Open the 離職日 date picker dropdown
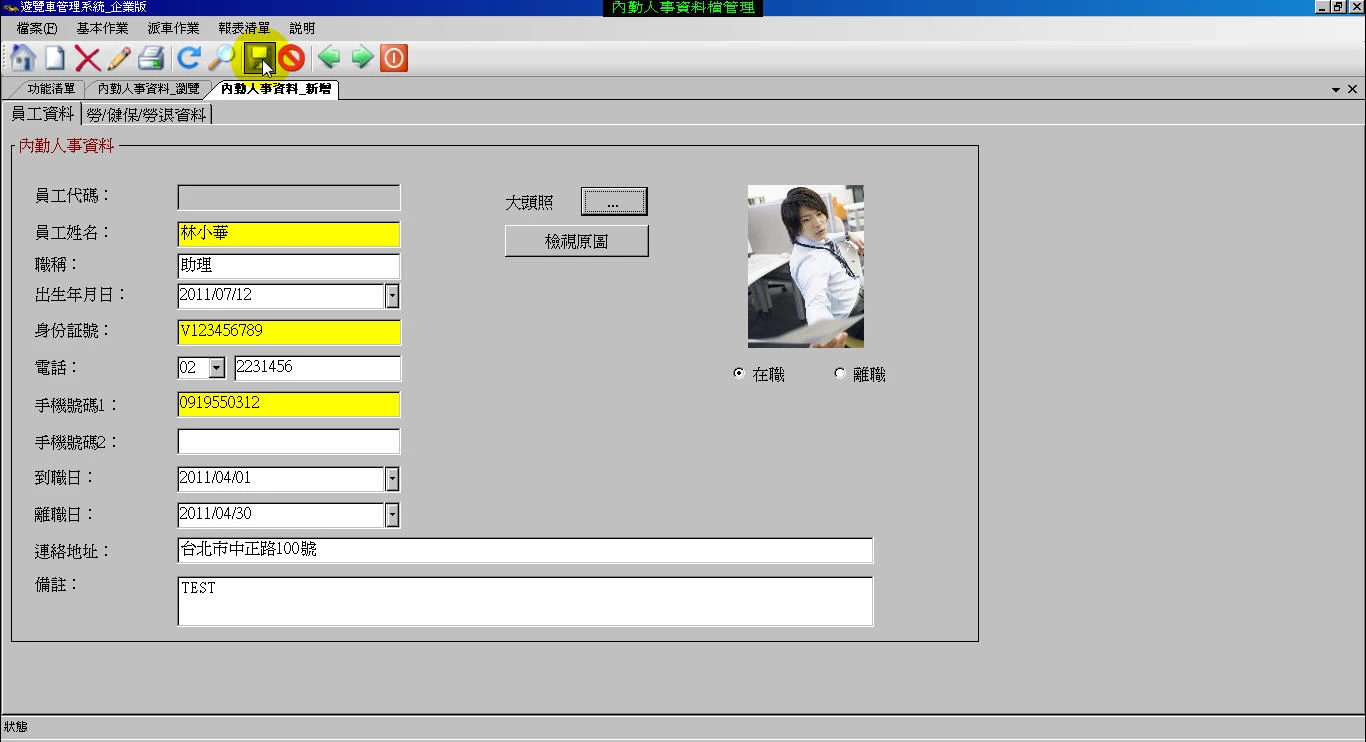Viewport: 1366px width, 742px height. point(392,515)
